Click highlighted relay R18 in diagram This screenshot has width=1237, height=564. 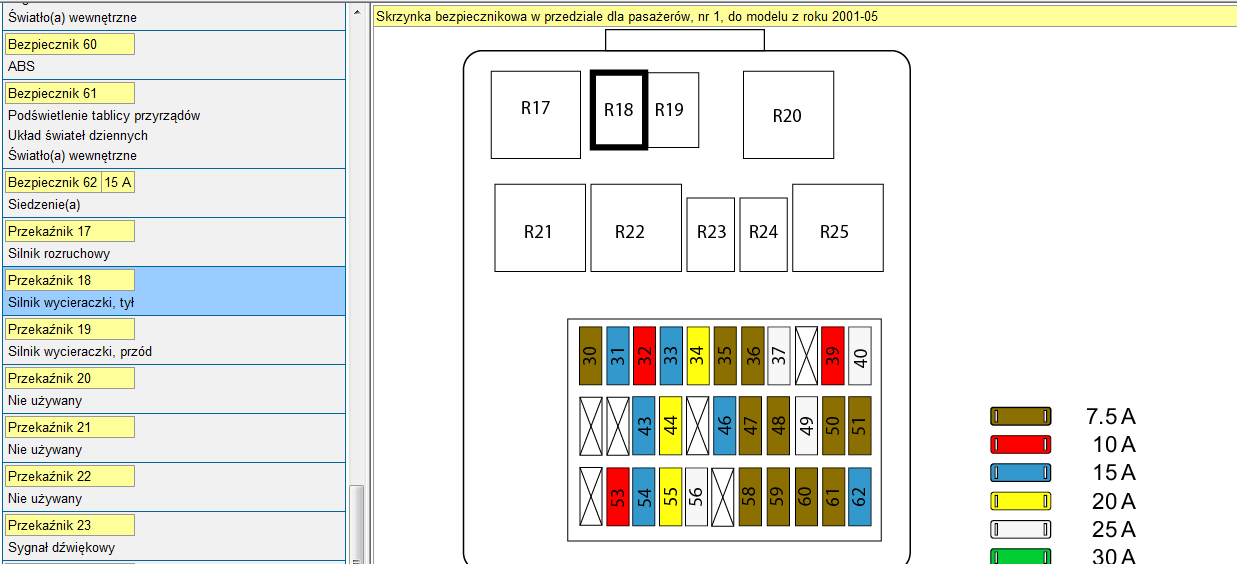[x=619, y=110]
